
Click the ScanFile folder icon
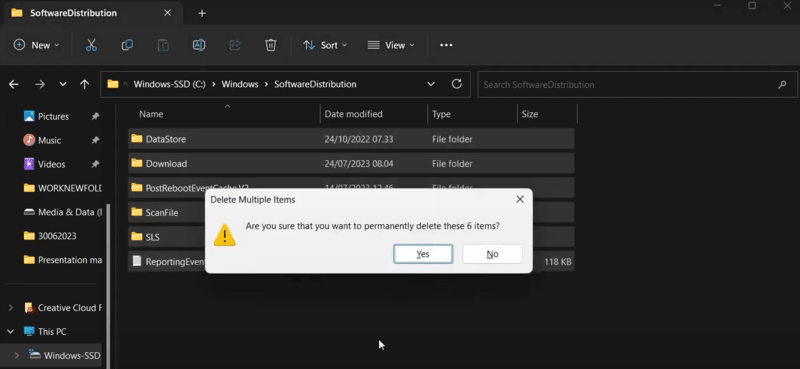137,212
